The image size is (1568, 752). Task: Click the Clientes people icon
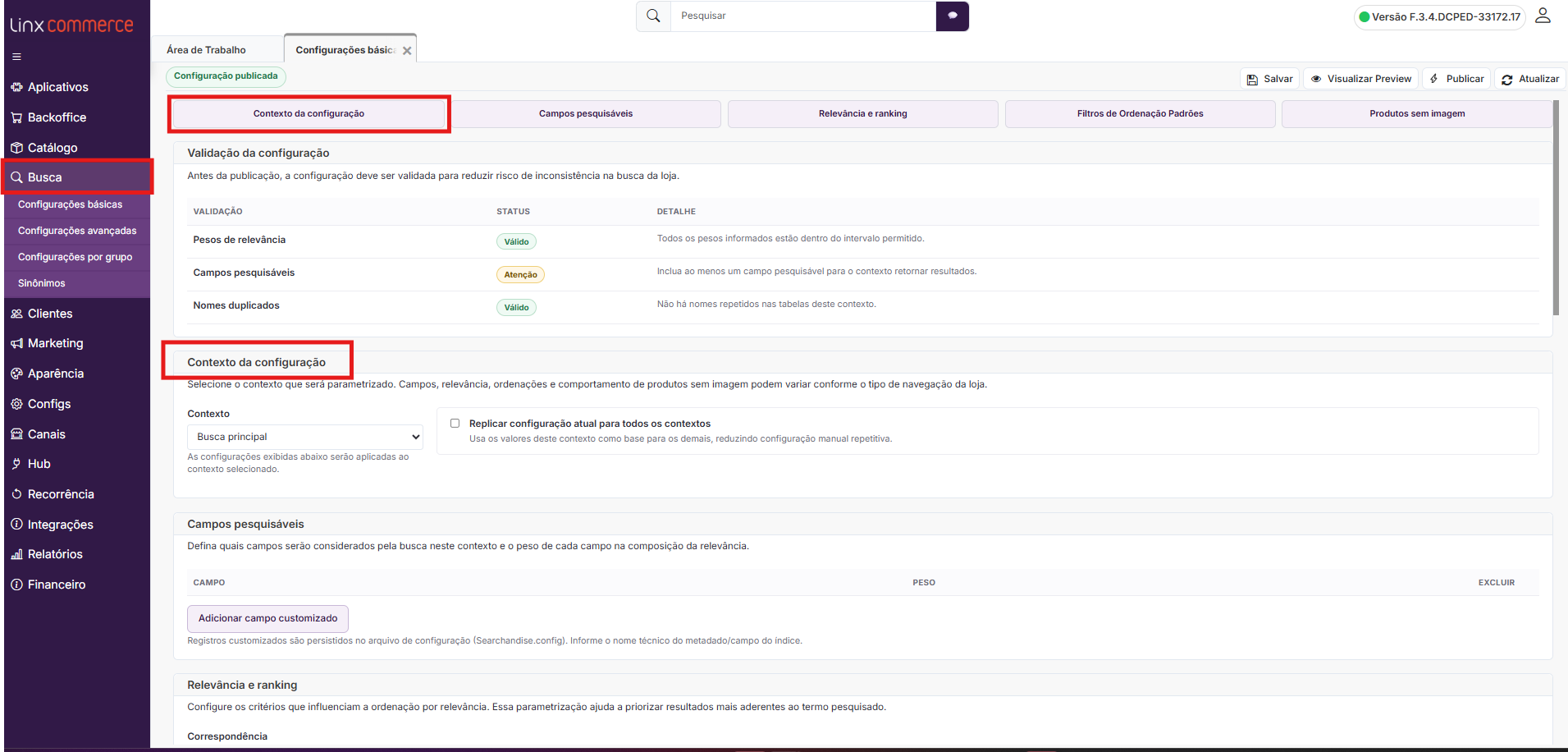point(16,314)
